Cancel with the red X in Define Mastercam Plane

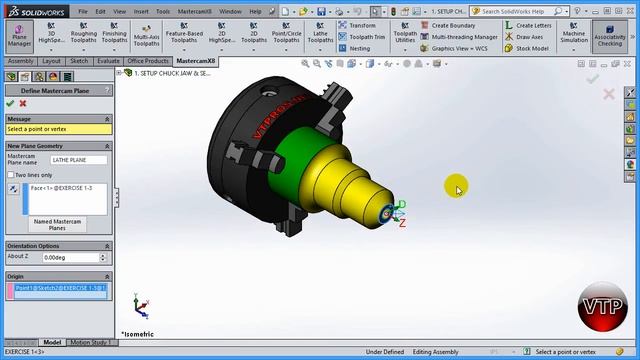click(x=23, y=104)
